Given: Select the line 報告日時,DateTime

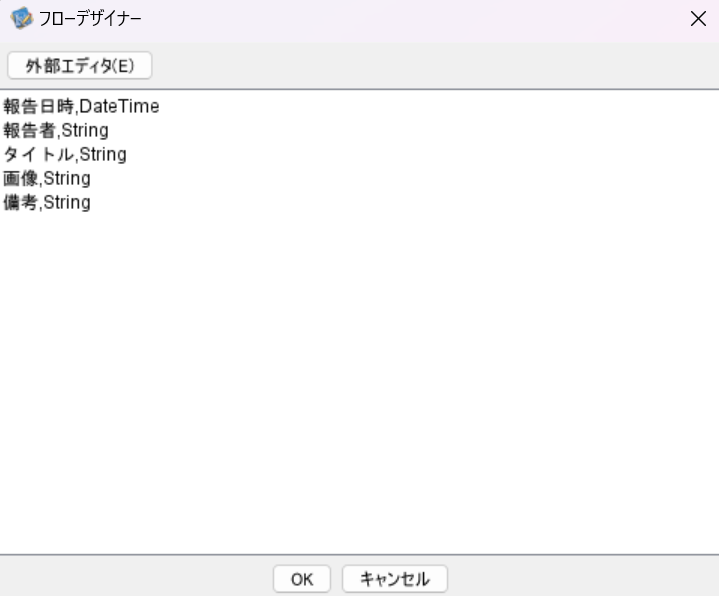Looking at the screenshot, I should tap(81, 106).
